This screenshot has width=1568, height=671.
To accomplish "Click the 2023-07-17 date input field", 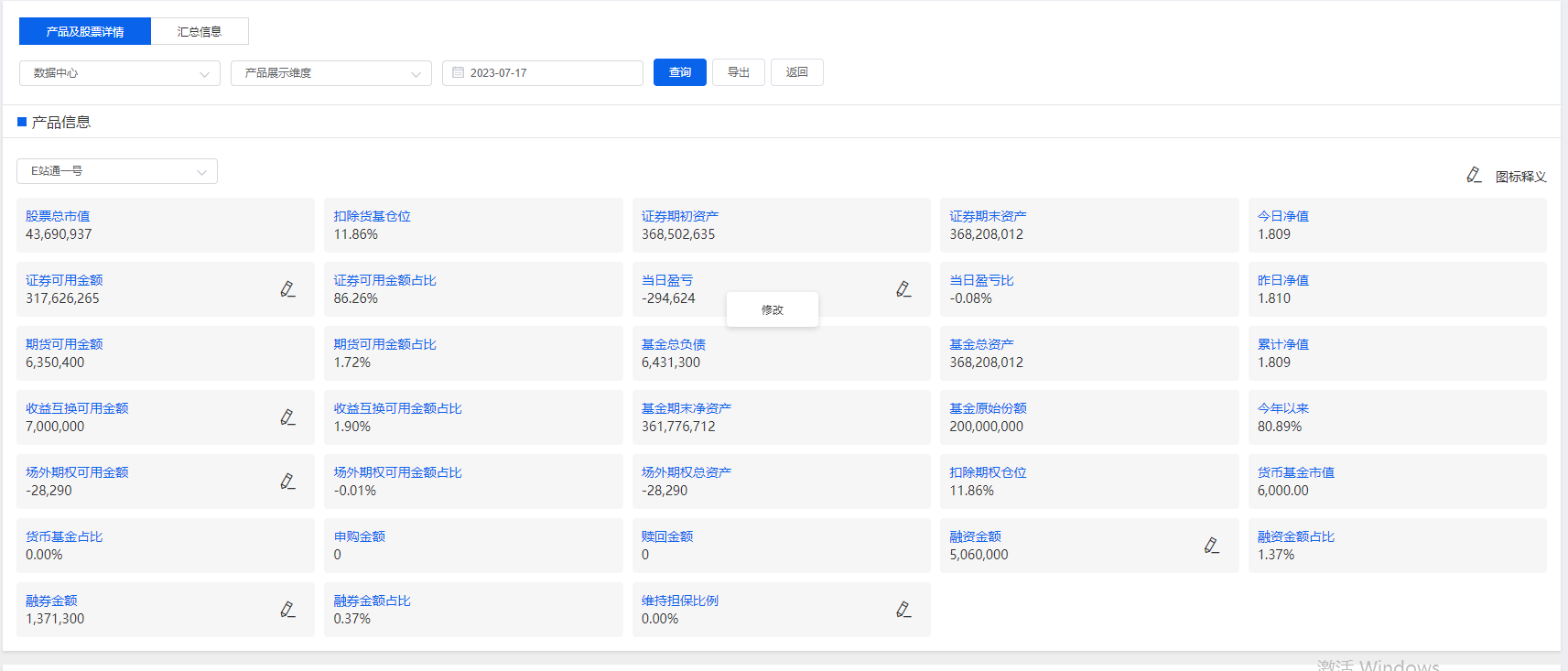I will (543, 73).
